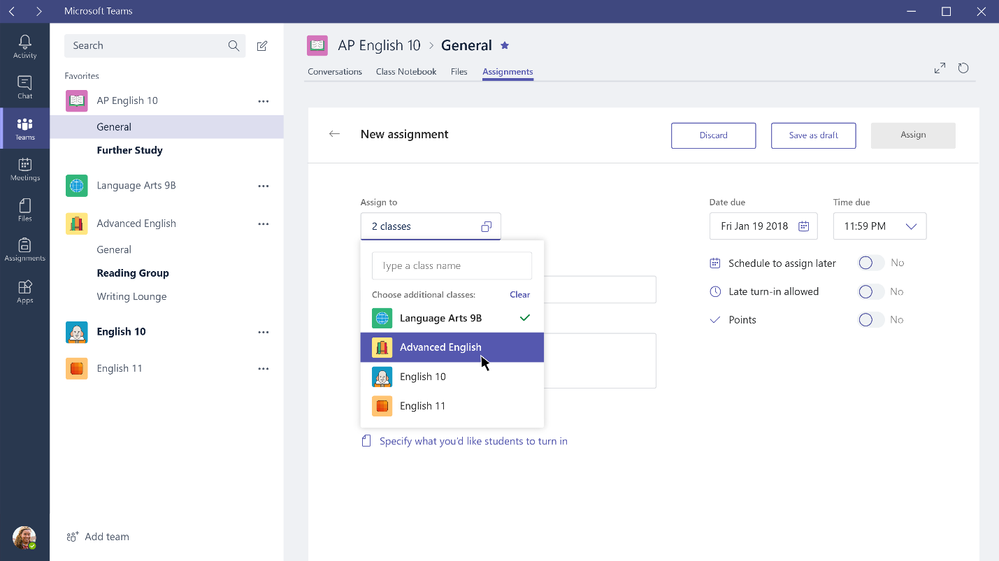Switch to the Conversations tab
This screenshot has height=561, width=999.
coord(334,71)
